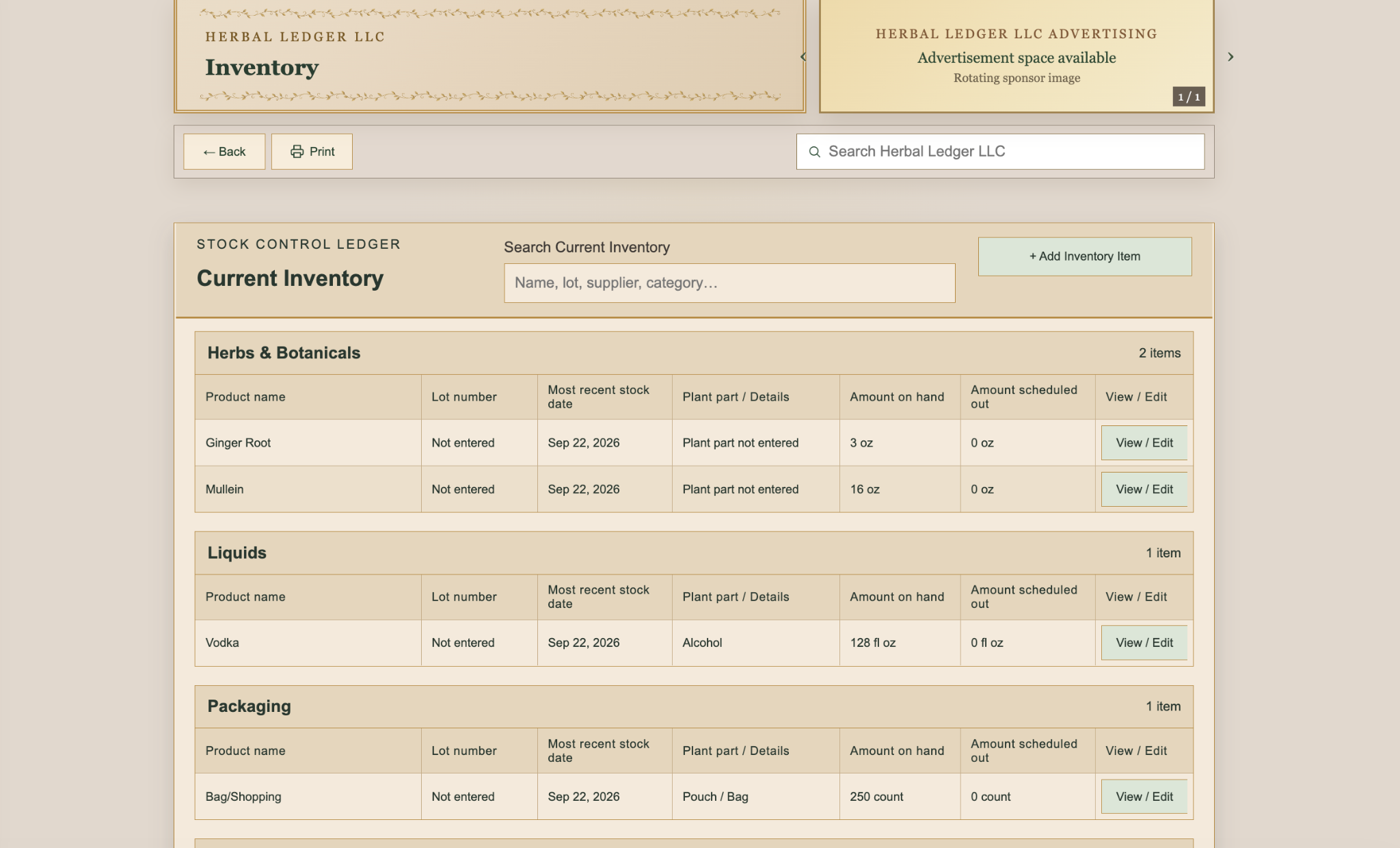
Task: Click the 0 fl oz scheduled out cell
Action: click(987, 642)
